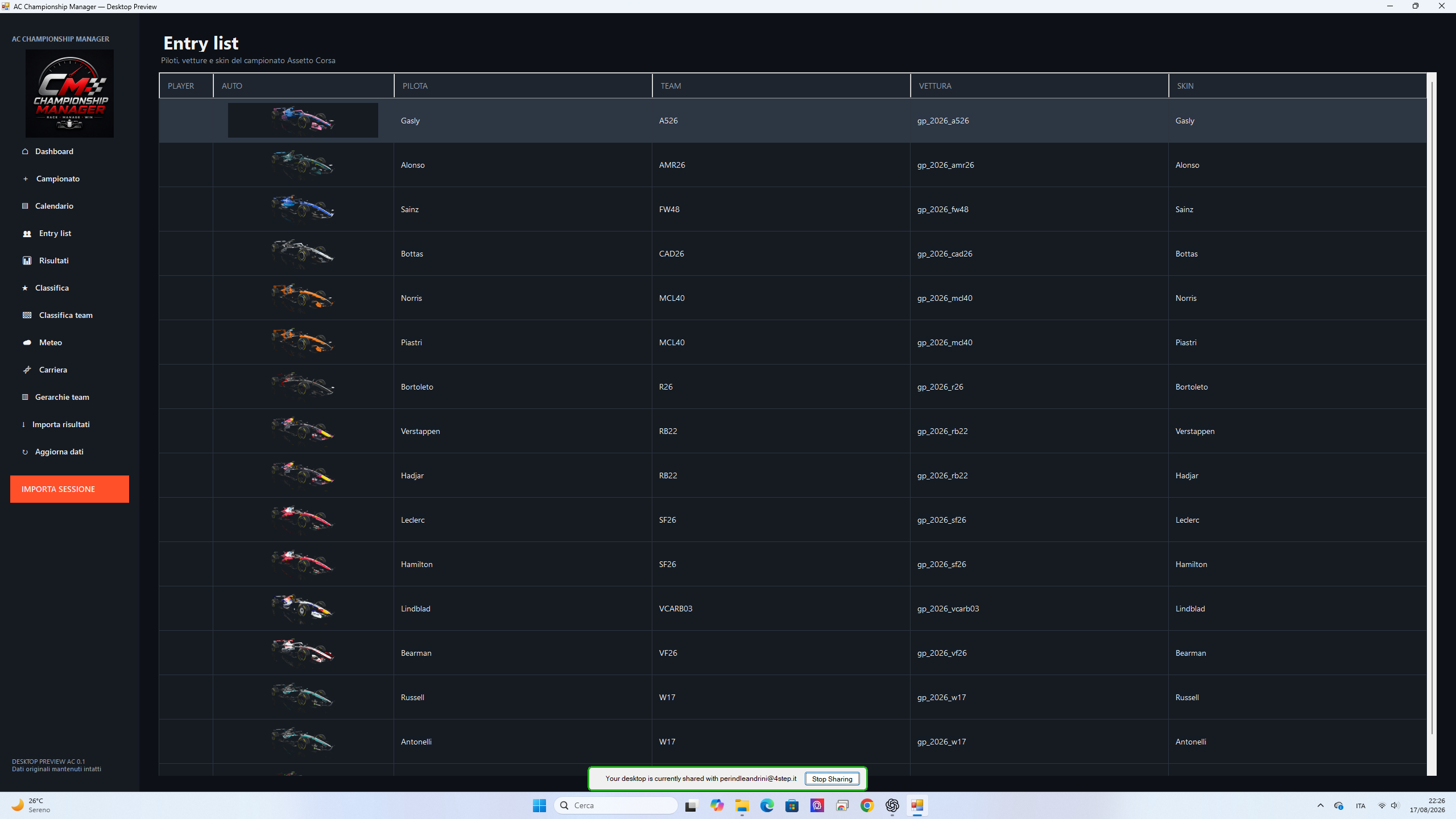This screenshot has height=819, width=1456.
Task: Click the Classifica star icon
Action: coord(25,288)
